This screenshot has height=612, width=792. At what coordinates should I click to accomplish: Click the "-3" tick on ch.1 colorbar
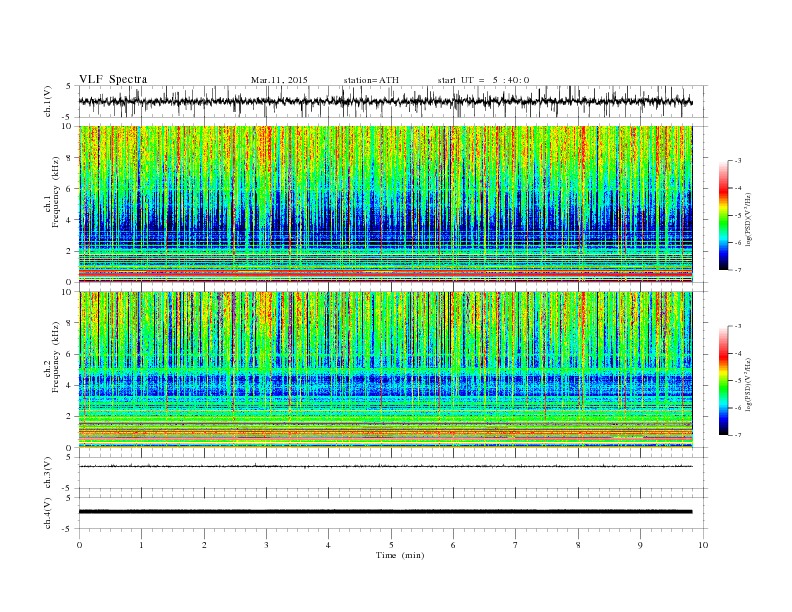coord(737,161)
